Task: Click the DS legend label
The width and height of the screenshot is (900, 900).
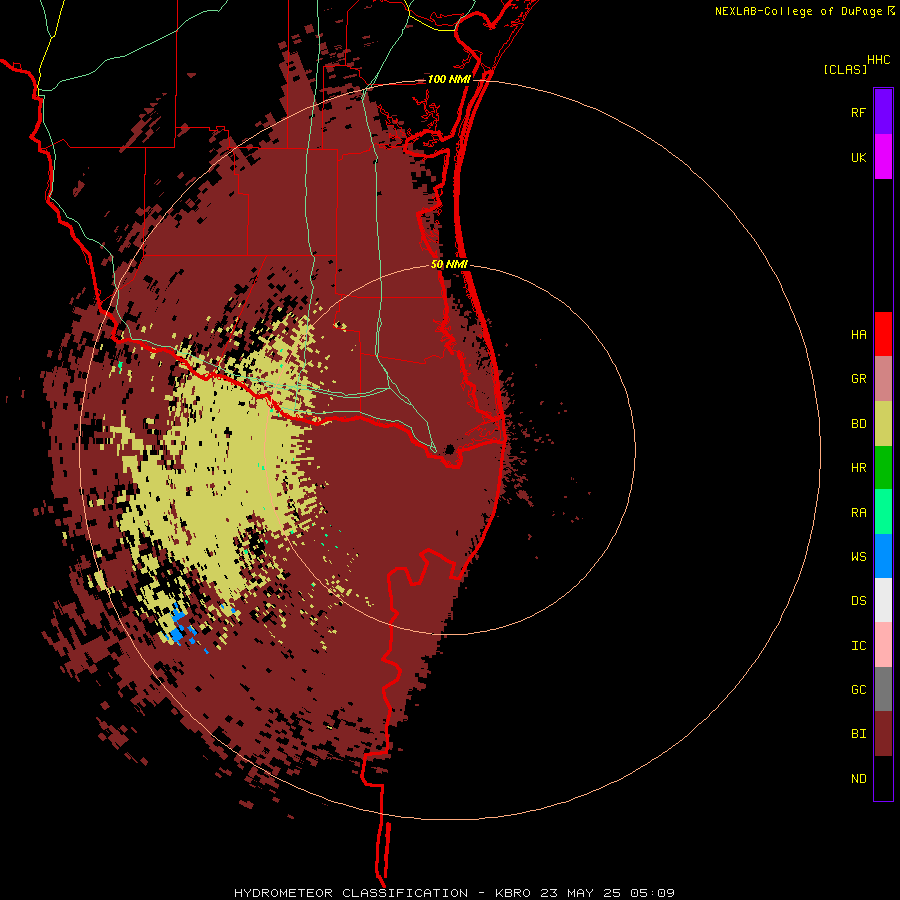Action: pos(858,601)
